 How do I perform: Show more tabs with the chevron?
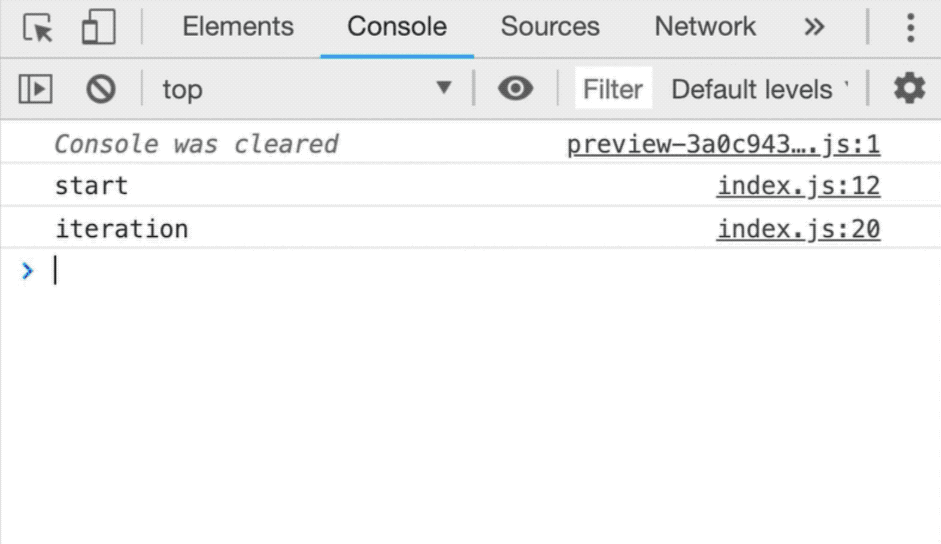tap(815, 27)
